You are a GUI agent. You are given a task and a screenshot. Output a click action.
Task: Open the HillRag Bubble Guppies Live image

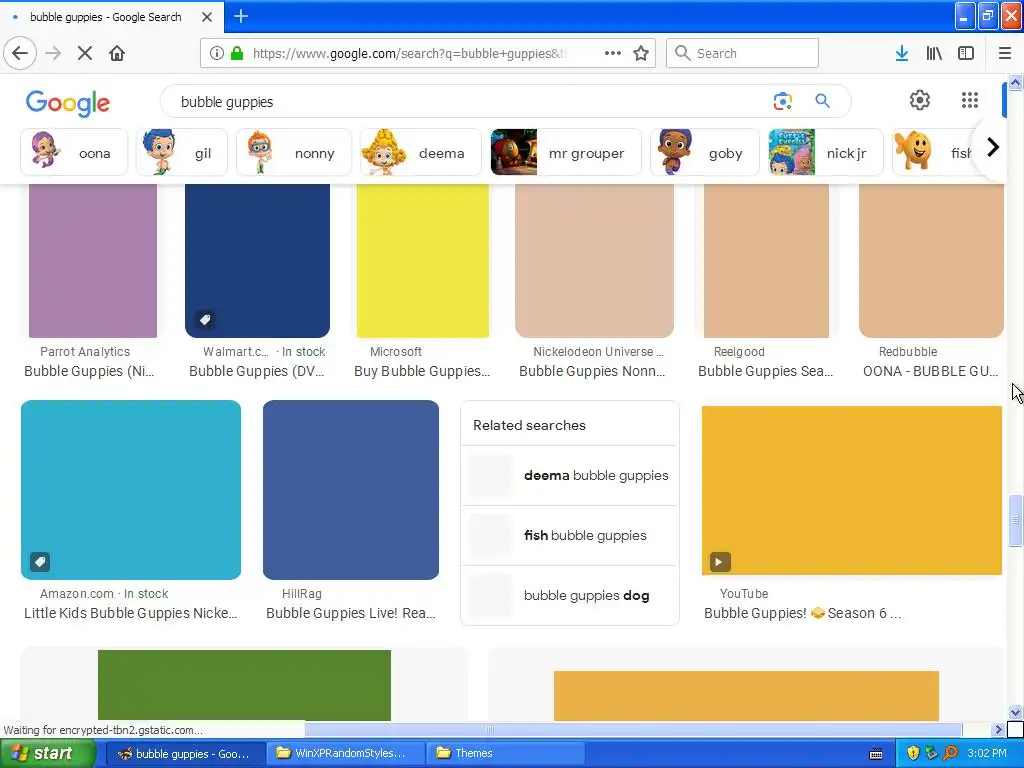(351, 490)
